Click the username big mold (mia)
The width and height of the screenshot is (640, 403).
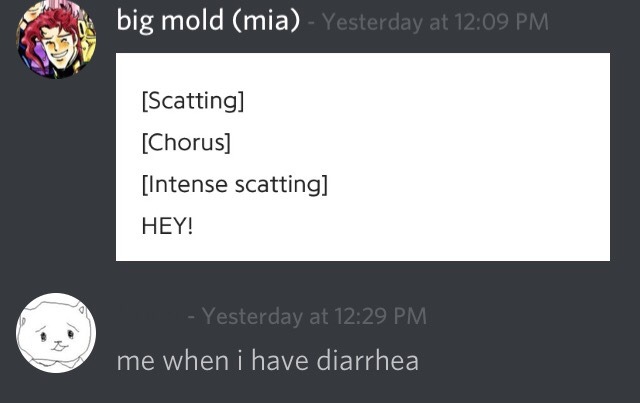click(x=209, y=20)
